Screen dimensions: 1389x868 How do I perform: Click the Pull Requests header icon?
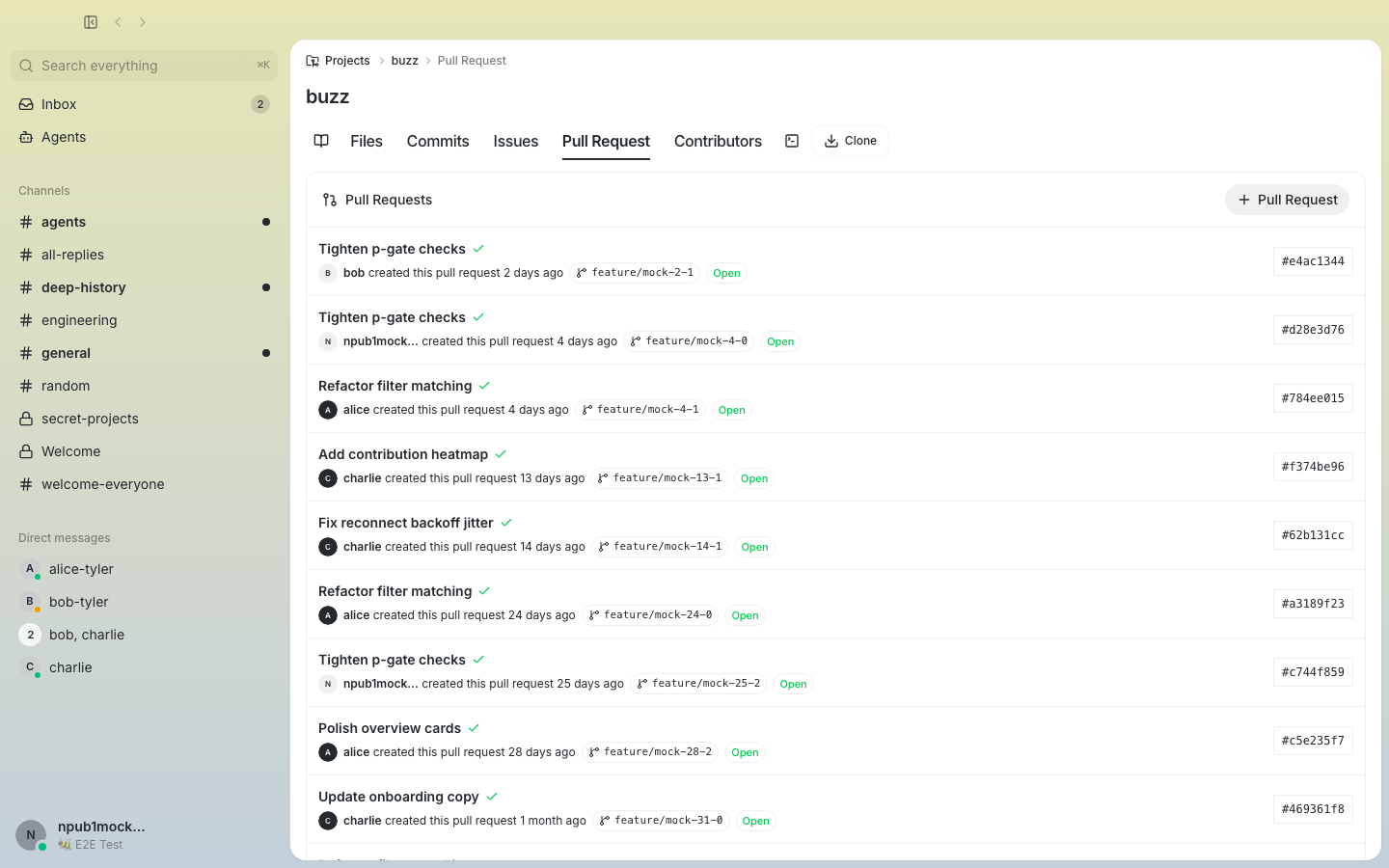tap(330, 200)
